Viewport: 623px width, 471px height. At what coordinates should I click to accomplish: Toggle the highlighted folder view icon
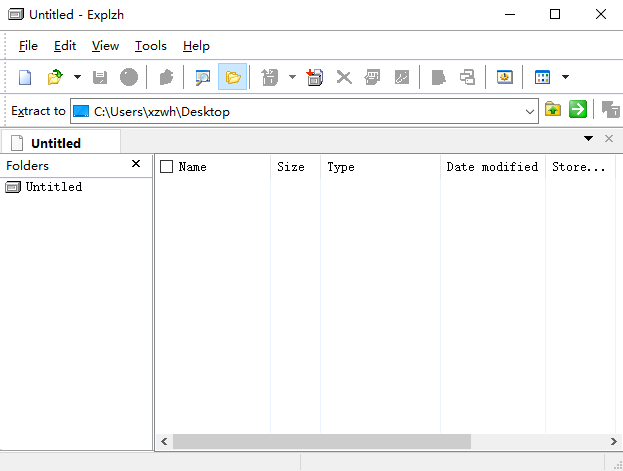pos(233,77)
